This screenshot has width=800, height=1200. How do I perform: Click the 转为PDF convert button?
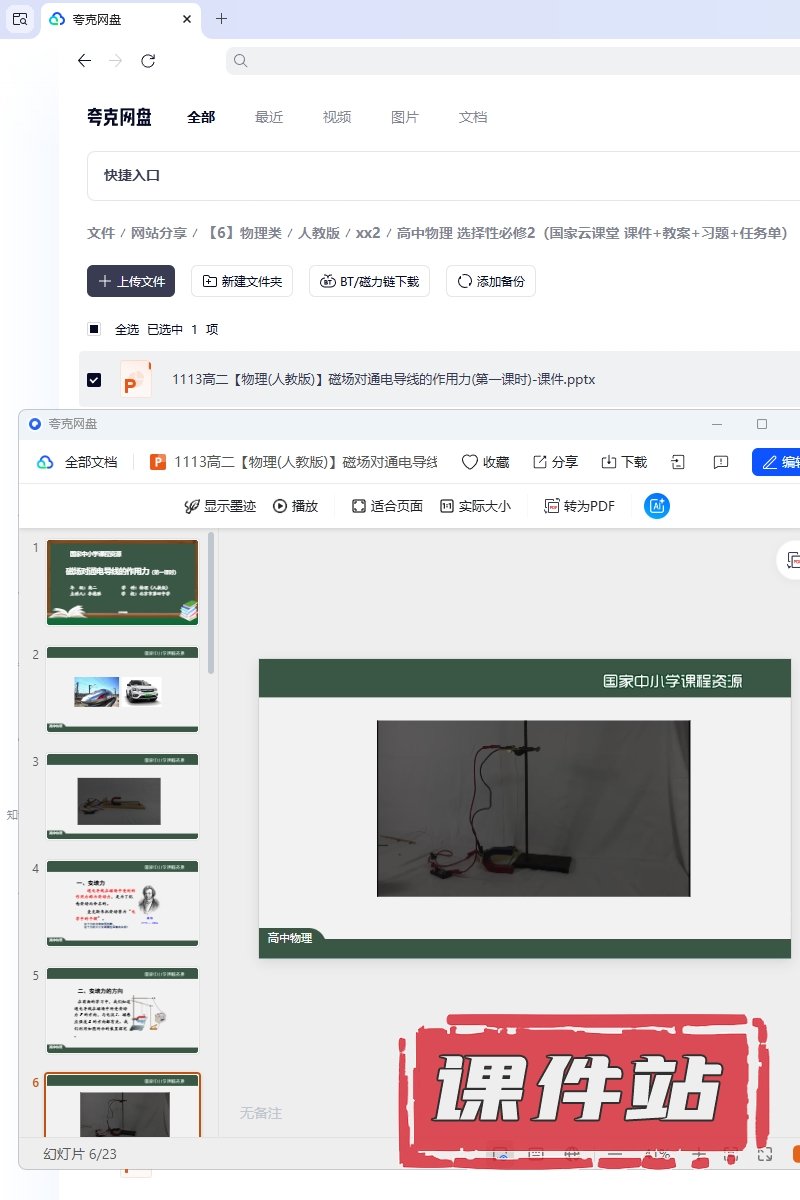(x=579, y=506)
